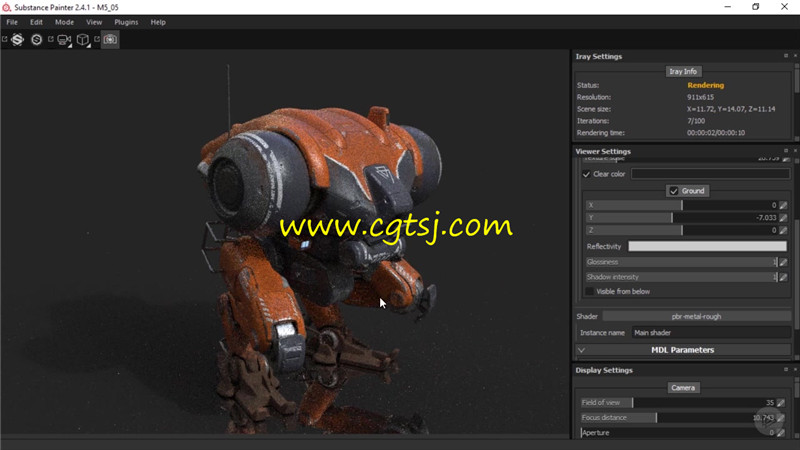Click the '00:00:02/00:00:10' rendering time value
Screen dimensions: 800x450
click(715, 133)
